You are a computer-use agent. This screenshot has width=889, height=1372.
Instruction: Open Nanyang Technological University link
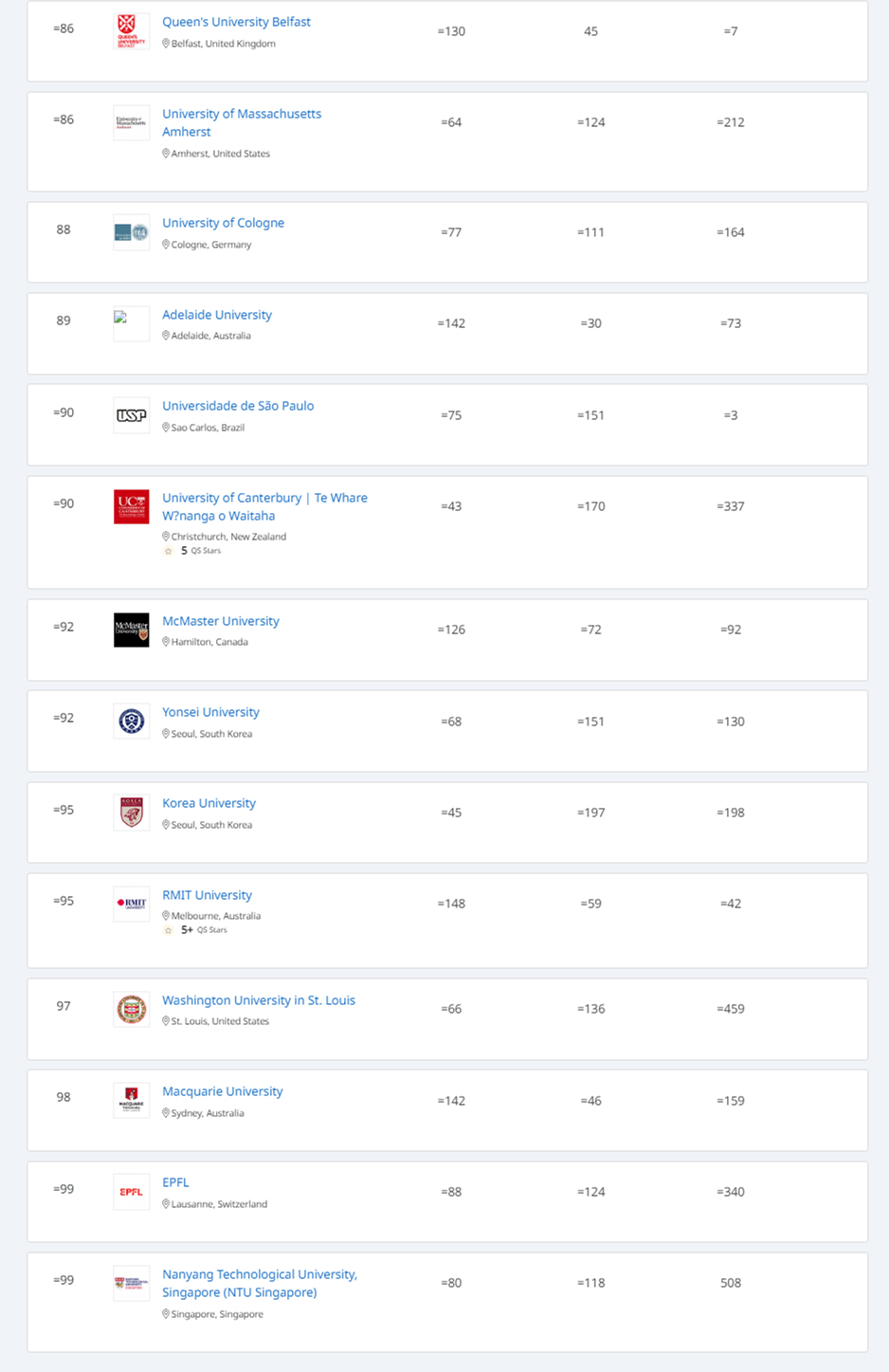click(259, 1283)
